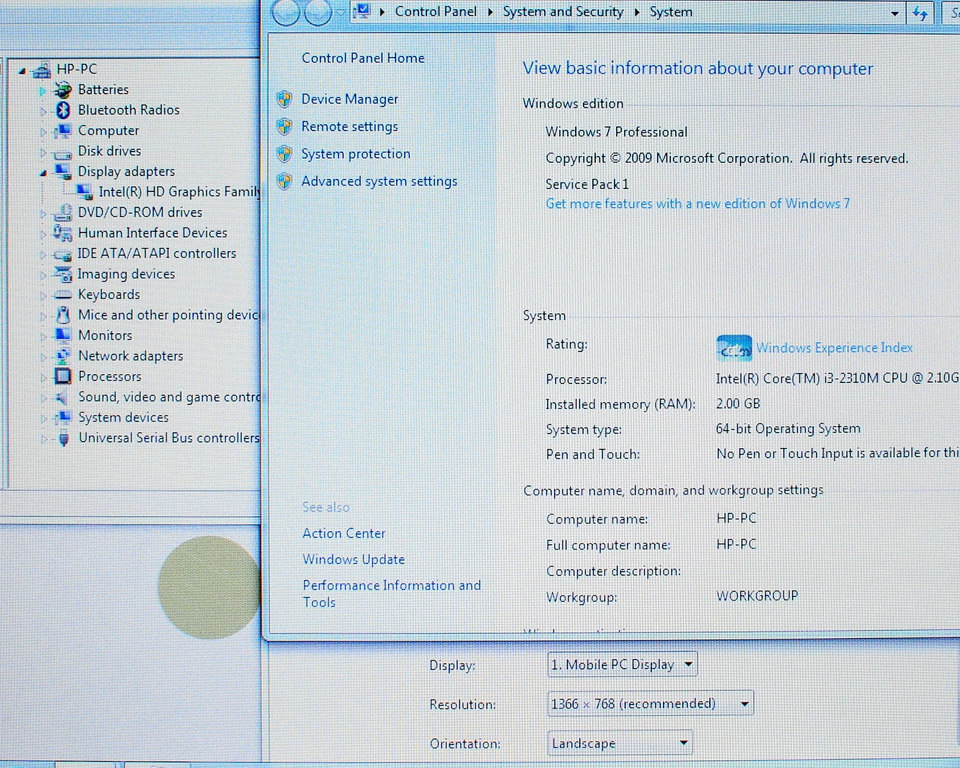Click the Forward navigation button

[318, 12]
